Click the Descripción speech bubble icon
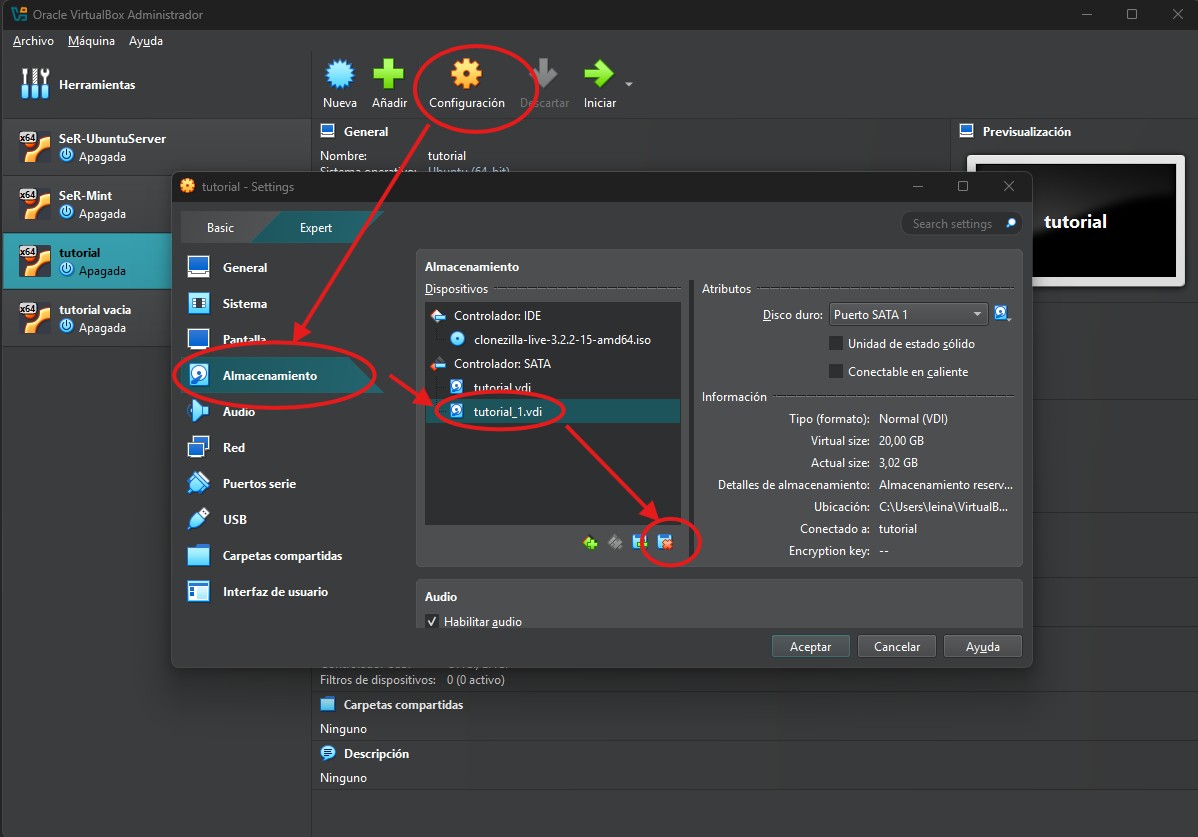Viewport: 1198px width, 837px height. [x=328, y=753]
